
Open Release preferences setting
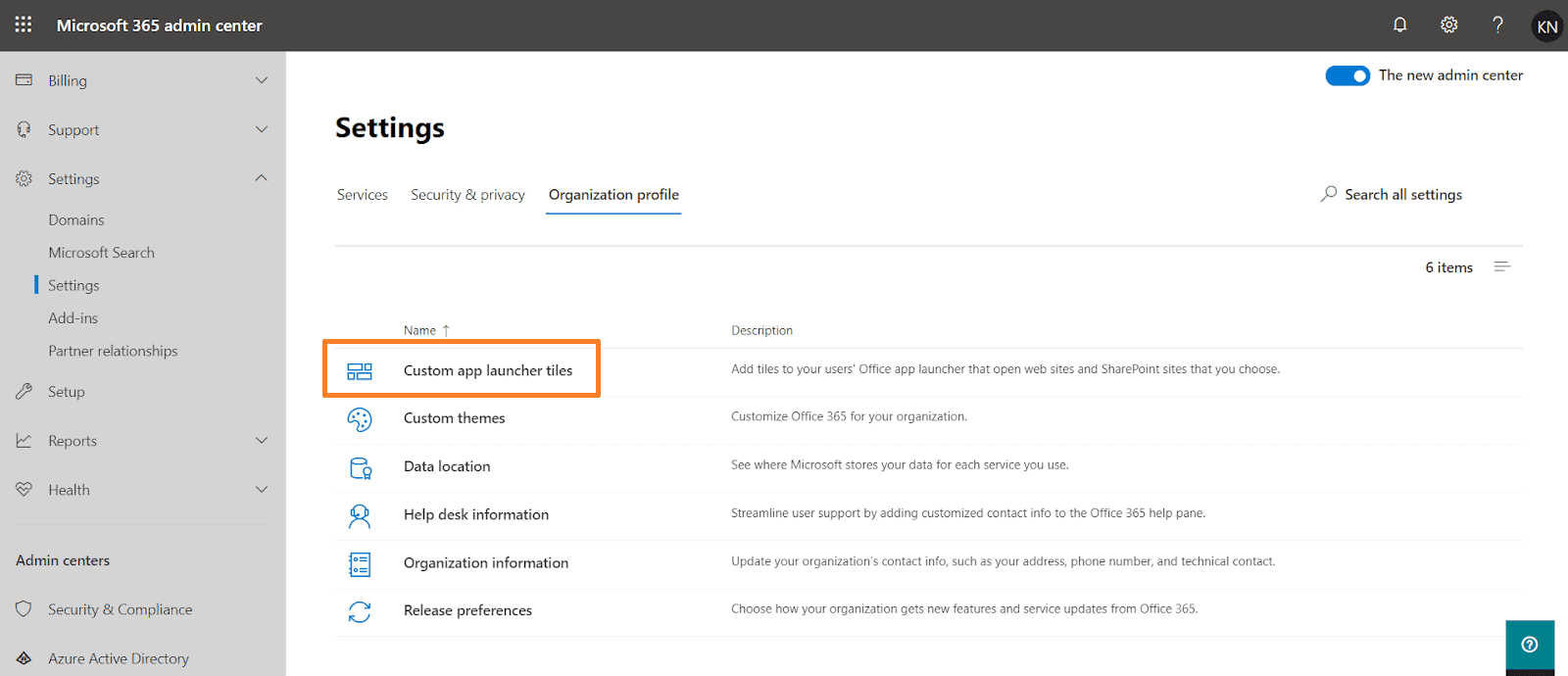coord(467,610)
